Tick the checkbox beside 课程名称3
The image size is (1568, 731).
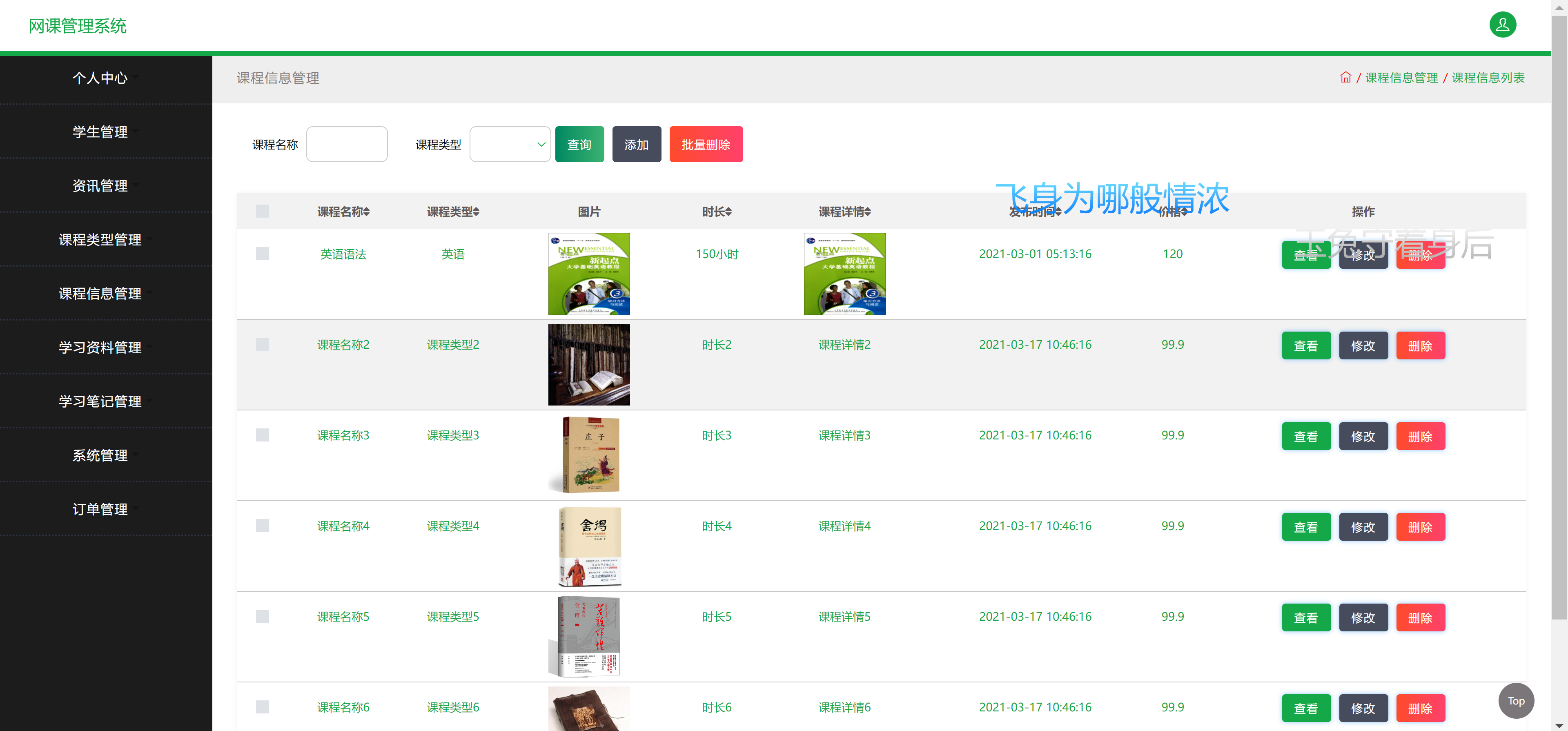point(262,435)
